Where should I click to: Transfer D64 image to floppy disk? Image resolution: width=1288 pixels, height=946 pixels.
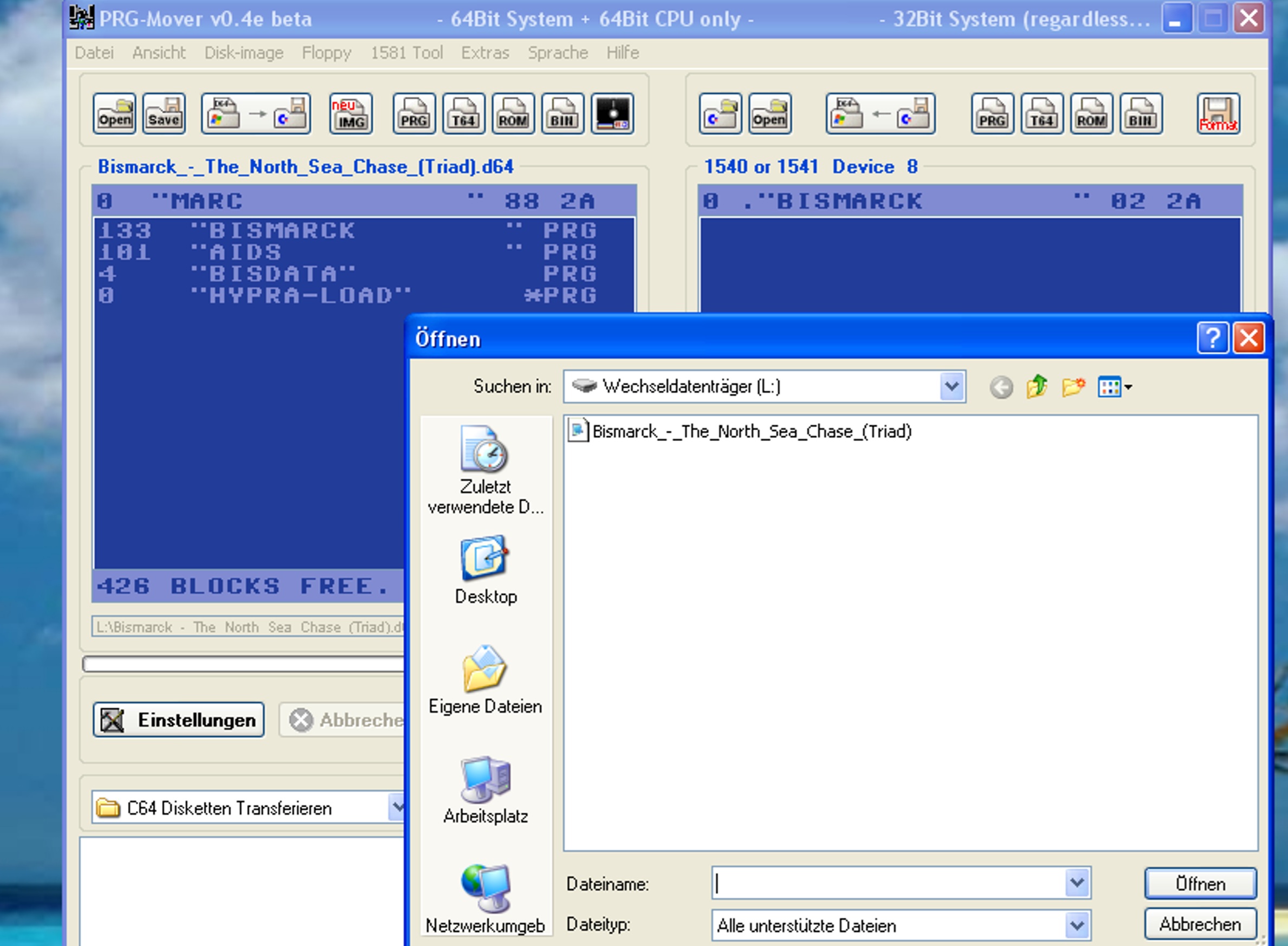click(x=256, y=113)
